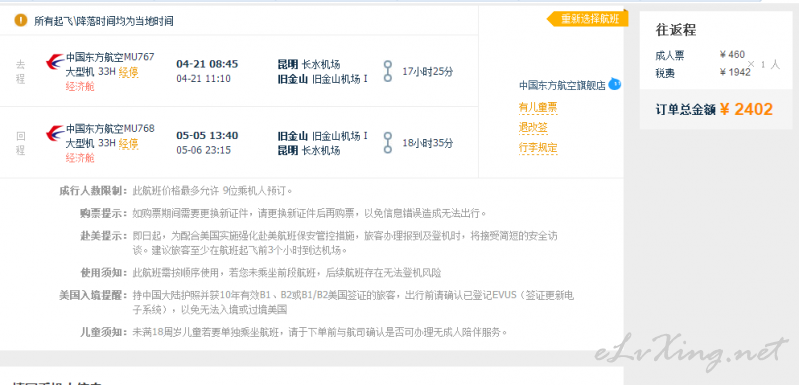Screen dimensions: 799x385
Task: Click the 赴美提示 label
Action: pyautogui.click(x=103, y=236)
